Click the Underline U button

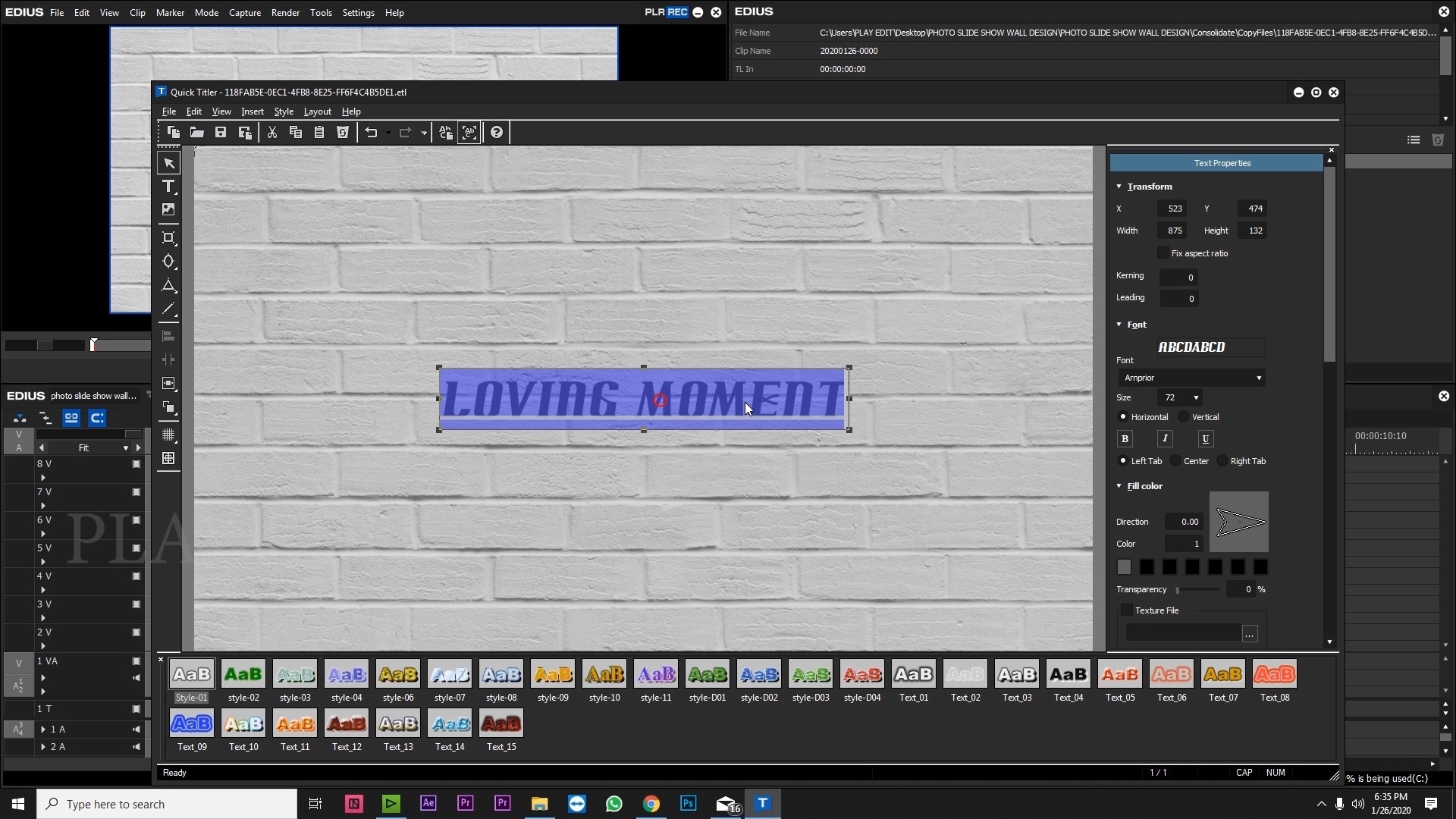click(x=1206, y=439)
